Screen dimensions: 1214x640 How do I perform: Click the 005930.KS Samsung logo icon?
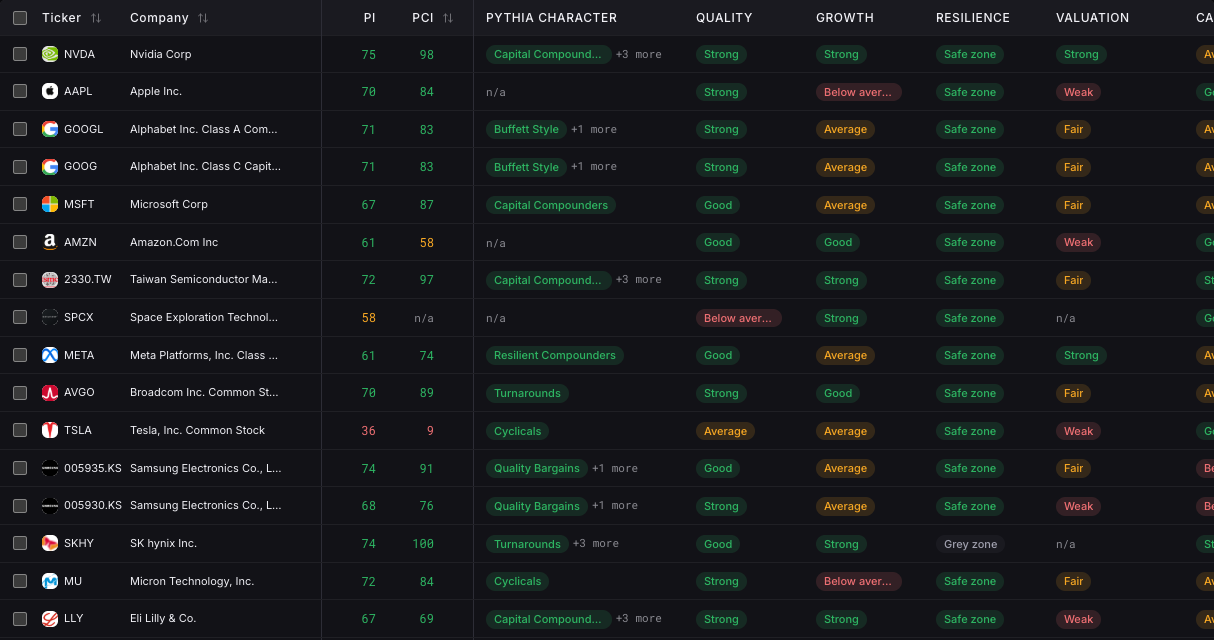point(50,506)
